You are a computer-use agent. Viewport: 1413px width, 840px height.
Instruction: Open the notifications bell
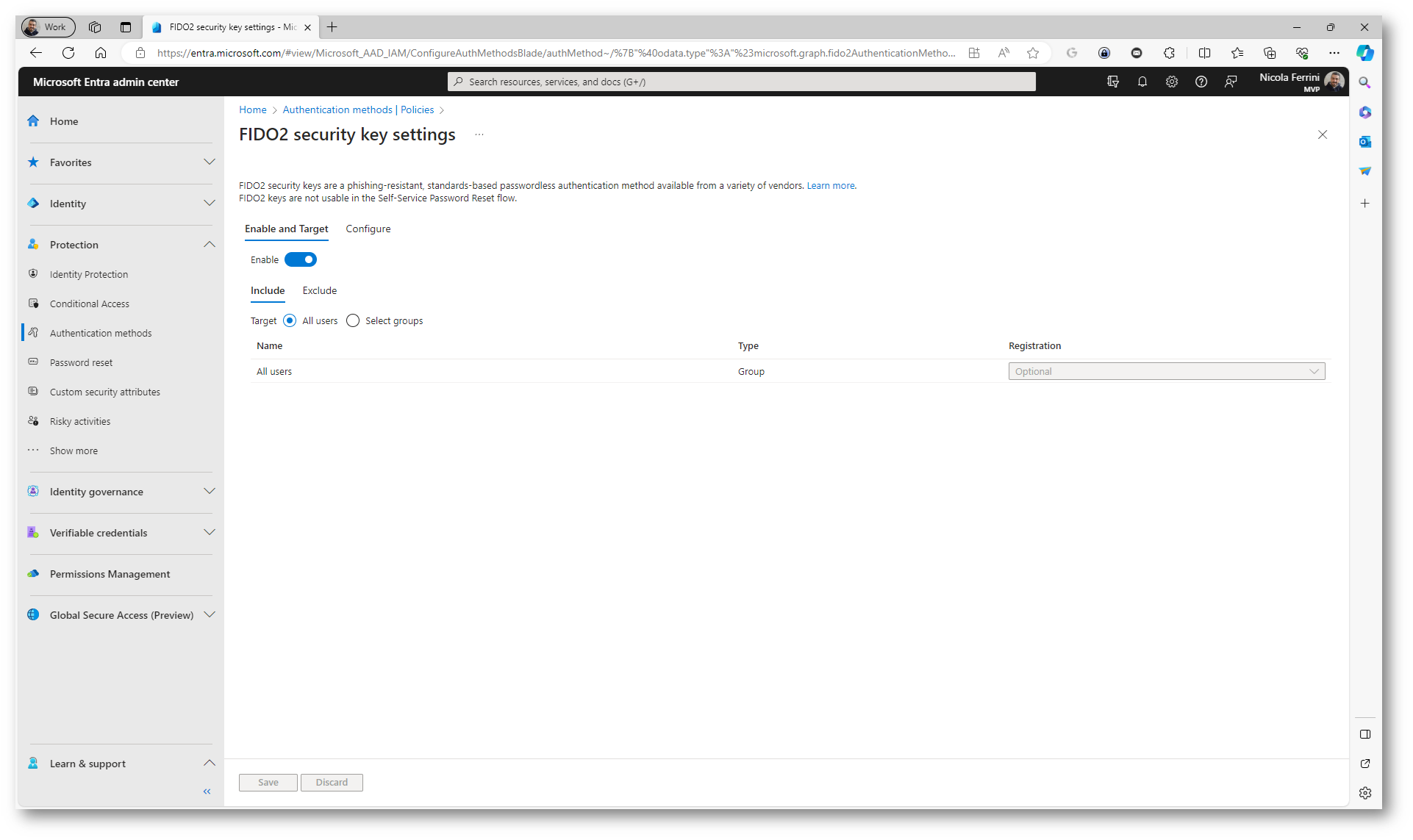[x=1142, y=82]
